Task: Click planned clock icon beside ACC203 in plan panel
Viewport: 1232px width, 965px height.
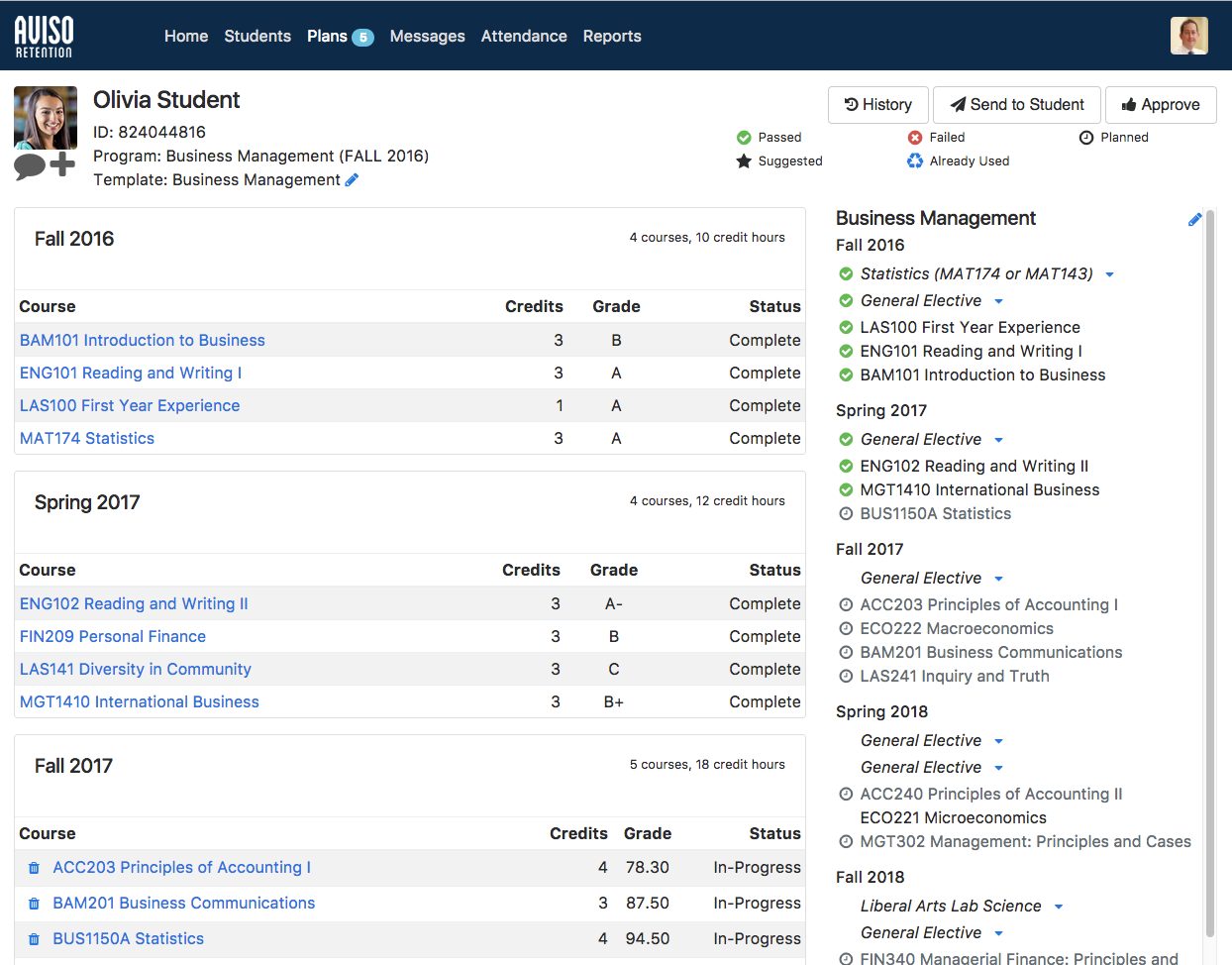Action: tap(846, 604)
